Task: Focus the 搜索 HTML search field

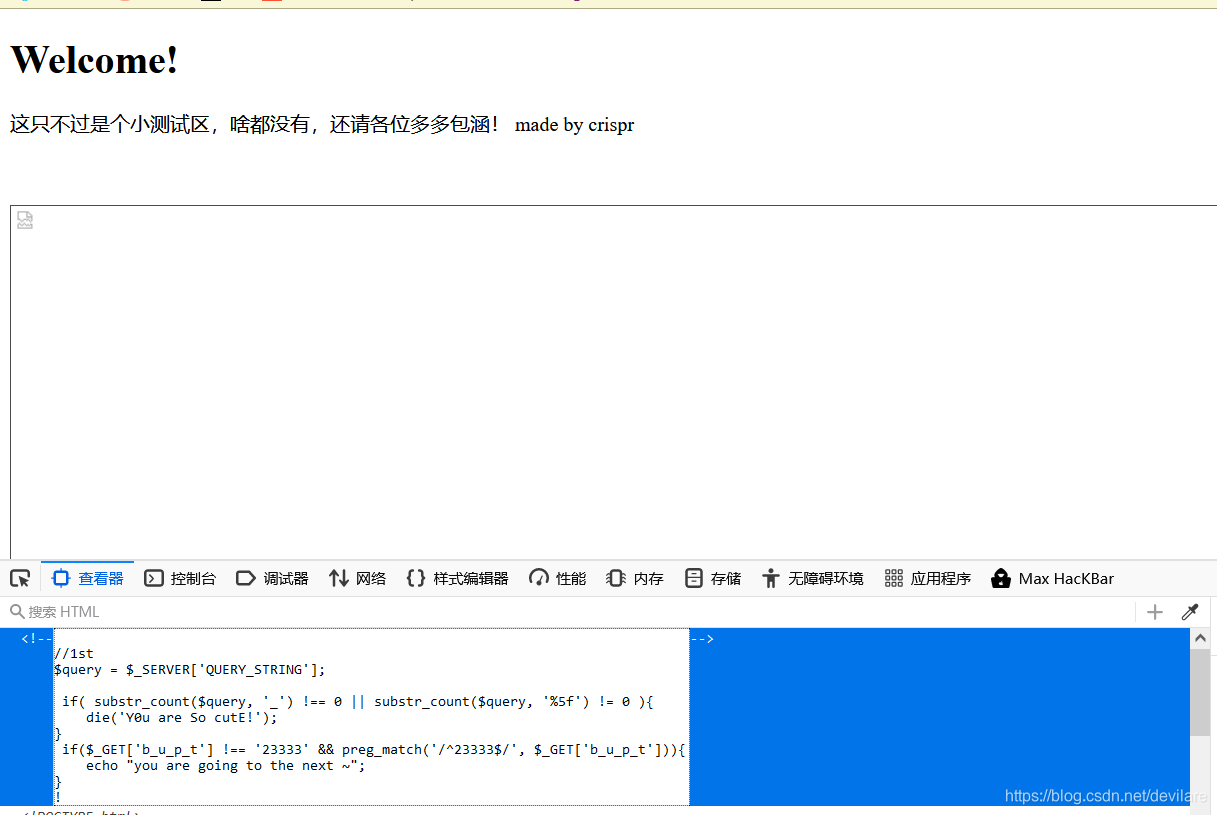Action: pos(570,612)
